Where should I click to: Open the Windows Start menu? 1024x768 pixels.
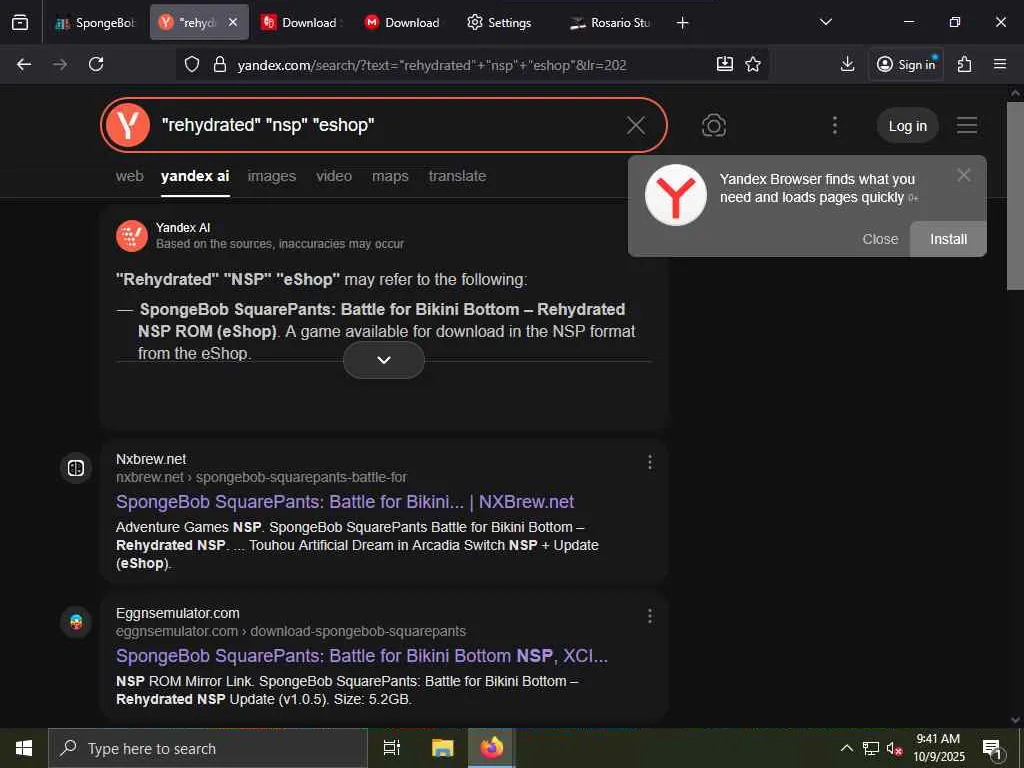click(x=24, y=748)
